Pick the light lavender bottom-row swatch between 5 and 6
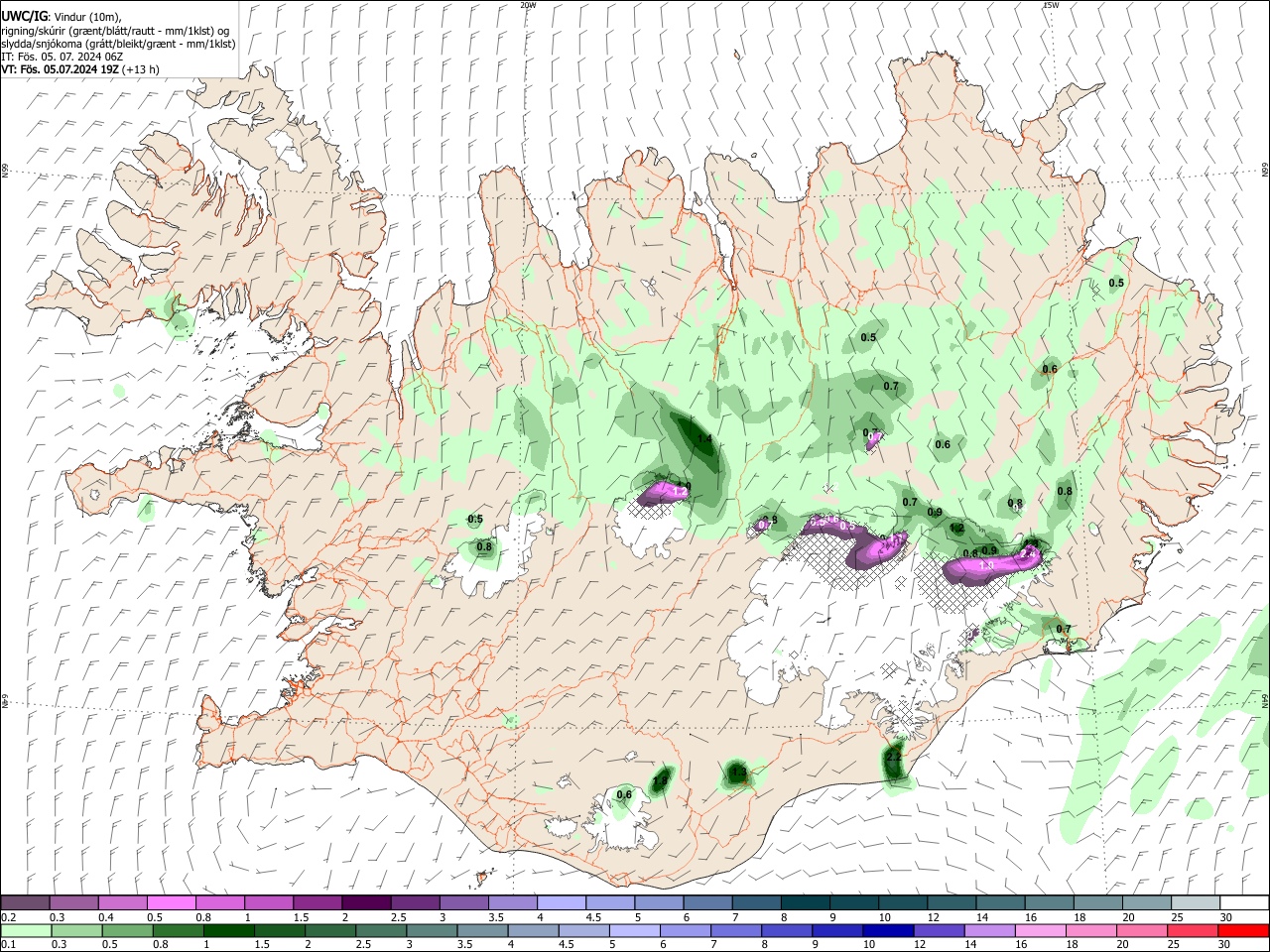This screenshot has width=1270, height=952. click(634, 930)
